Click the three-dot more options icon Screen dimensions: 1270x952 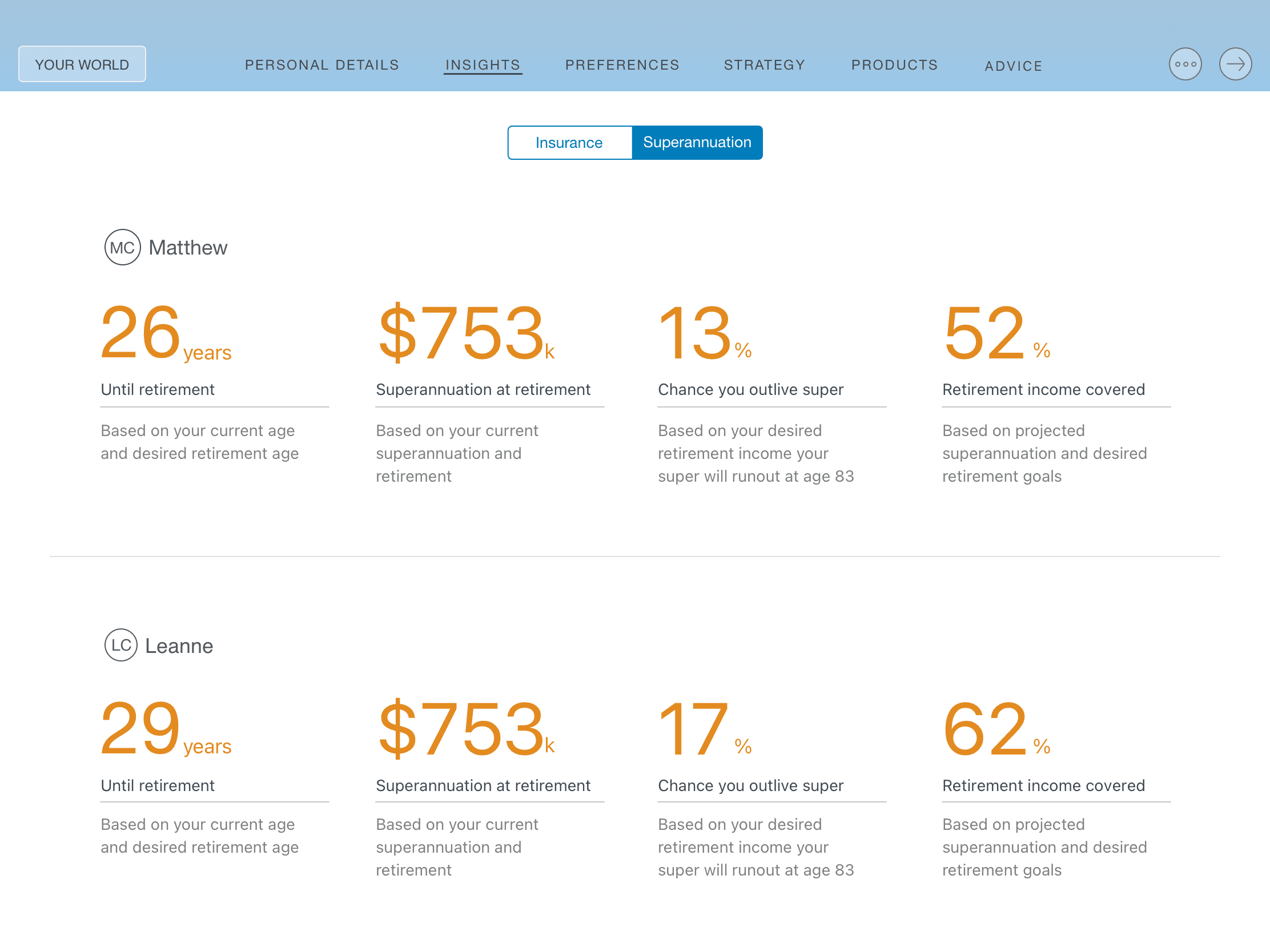[x=1184, y=64]
